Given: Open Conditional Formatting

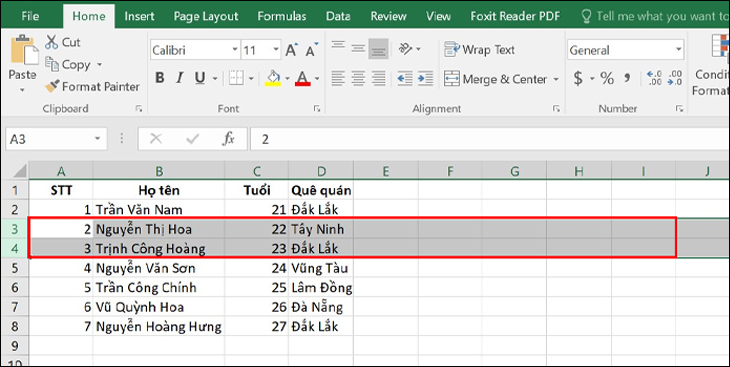Looking at the screenshot, I should (x=710, y=65).
